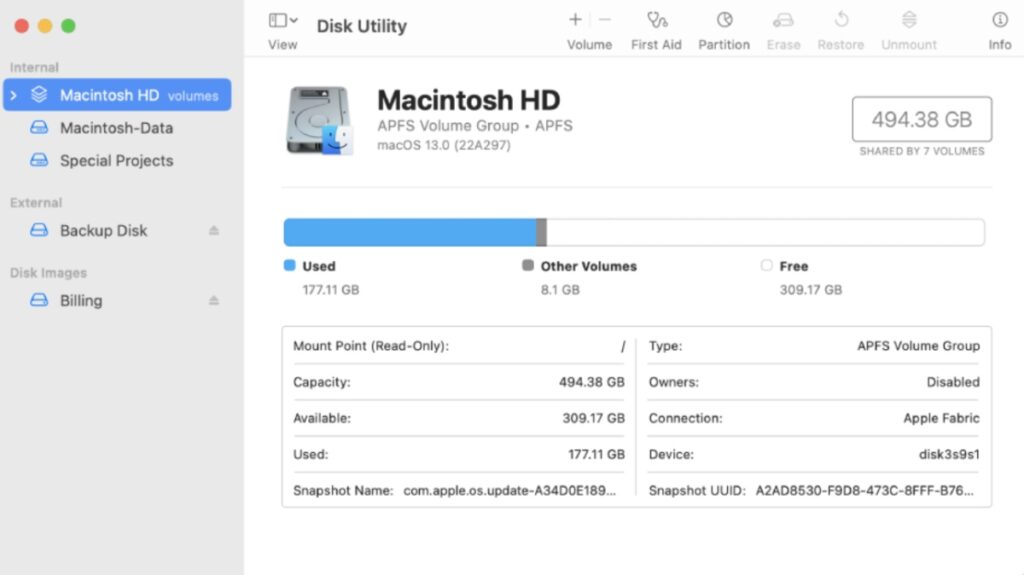Image resolution: width=1024 pixels, height=575 pixels.
Task: Click the 'Disk Images' sidebar section header
Action: tap(48, 272)
